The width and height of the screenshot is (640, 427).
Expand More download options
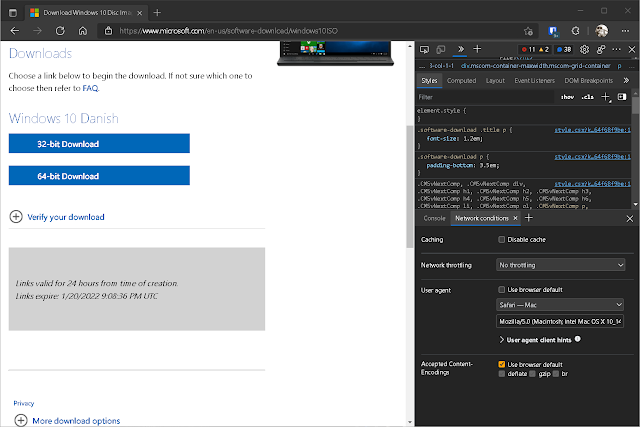tap(67, 420)
